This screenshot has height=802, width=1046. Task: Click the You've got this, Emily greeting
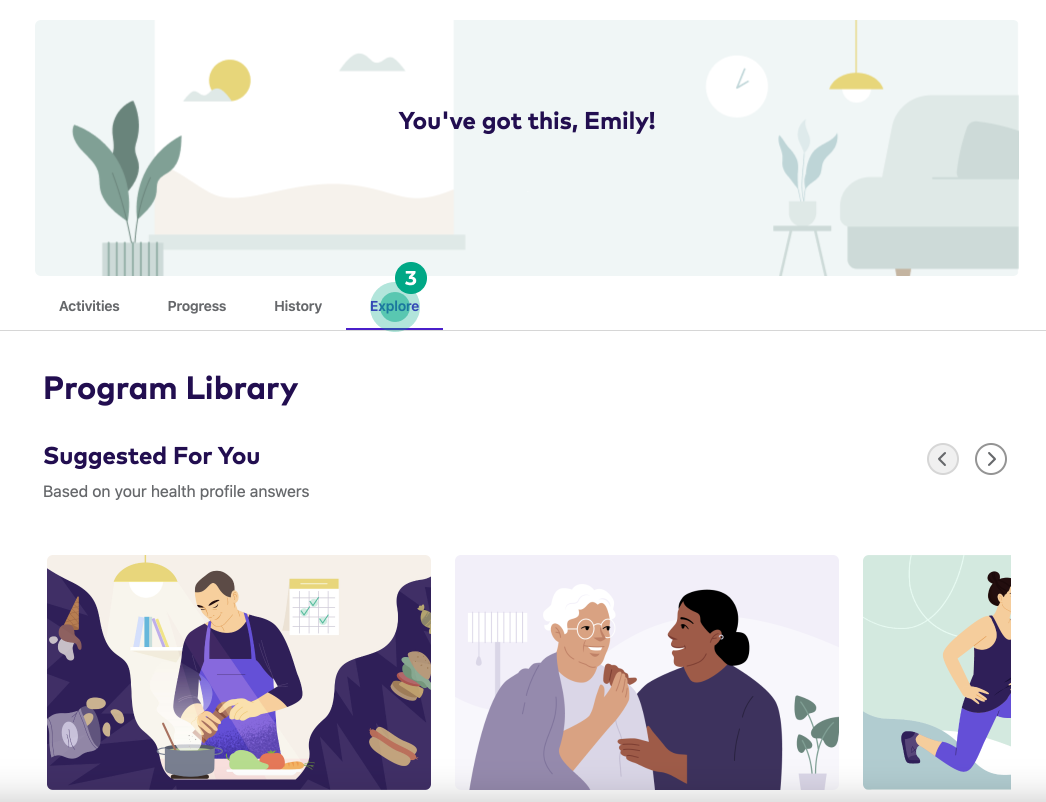(x=527, y=121)
